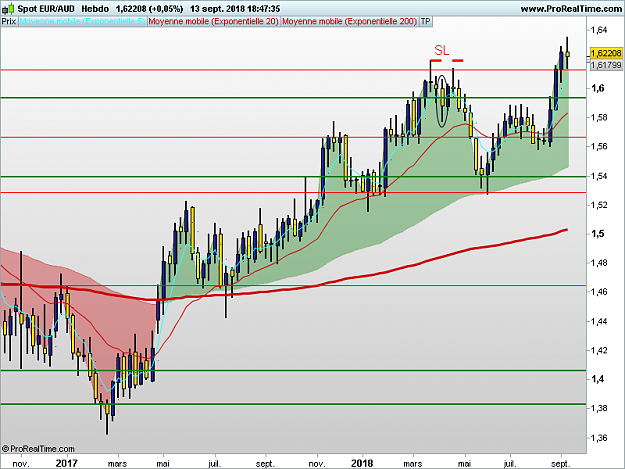Click the 1,46 price axis label

coord(599,292)
